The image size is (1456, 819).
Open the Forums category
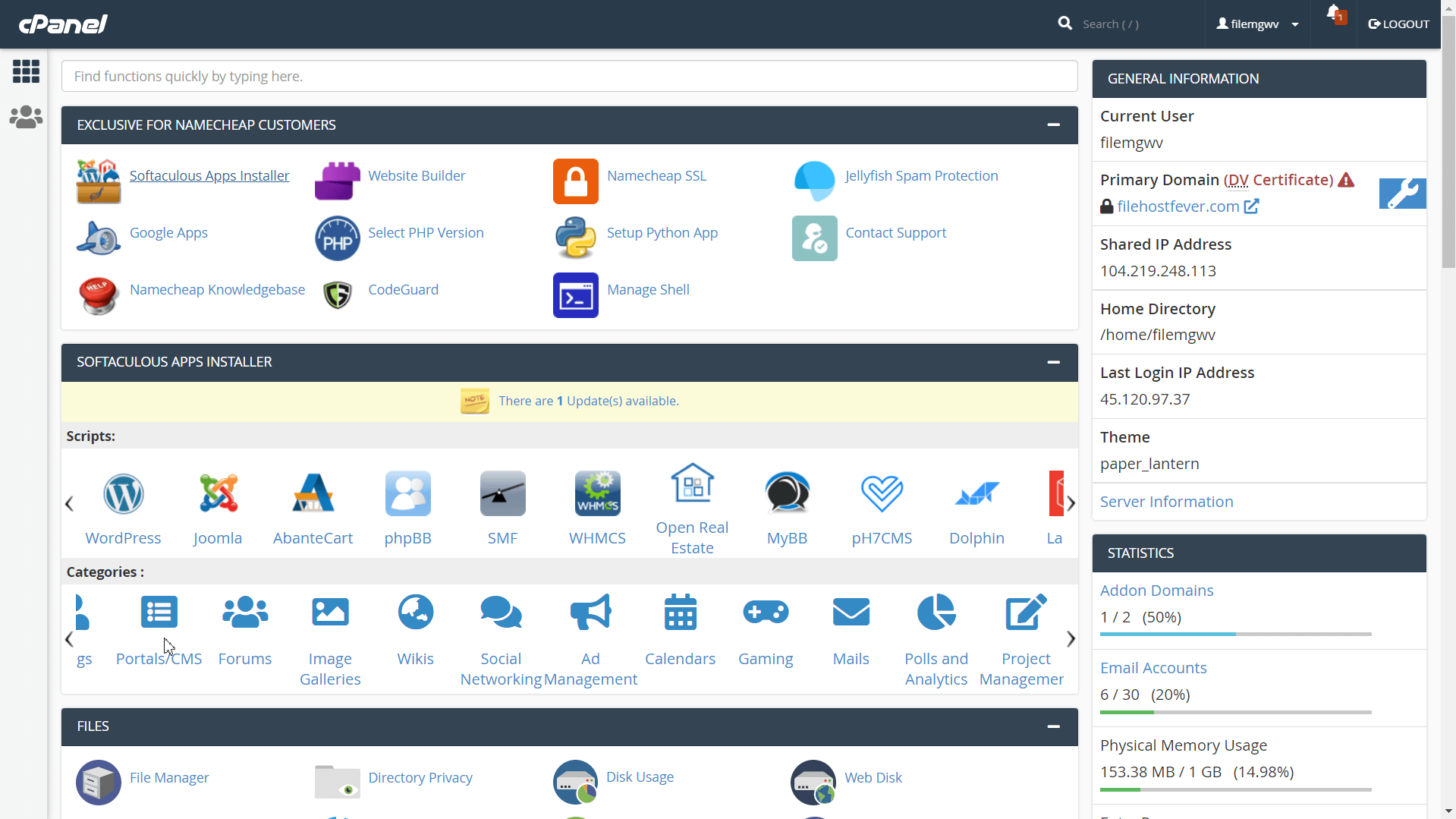(x=244, y=630)
